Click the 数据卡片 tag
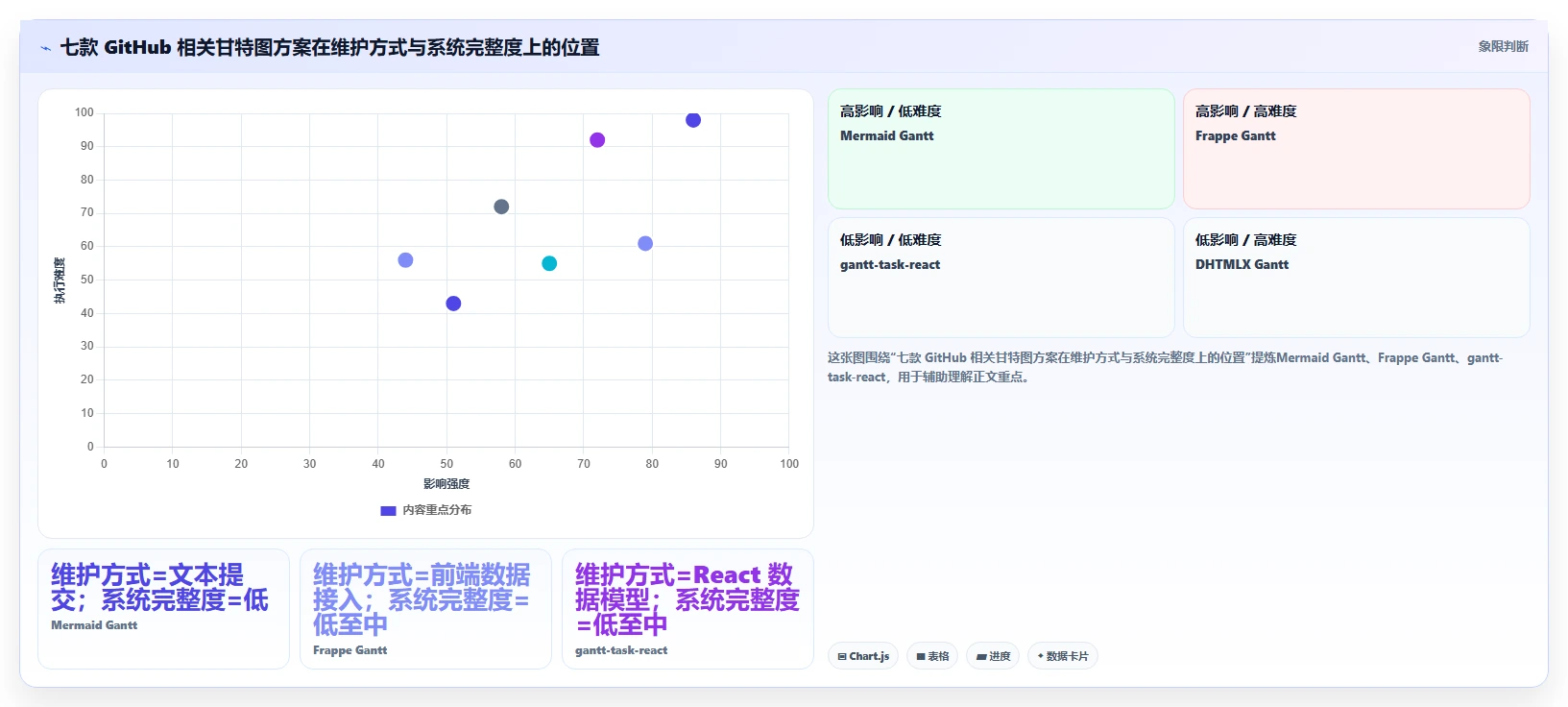The width and height of the screenshot is (1568, 707). (x=1063, y=656)
